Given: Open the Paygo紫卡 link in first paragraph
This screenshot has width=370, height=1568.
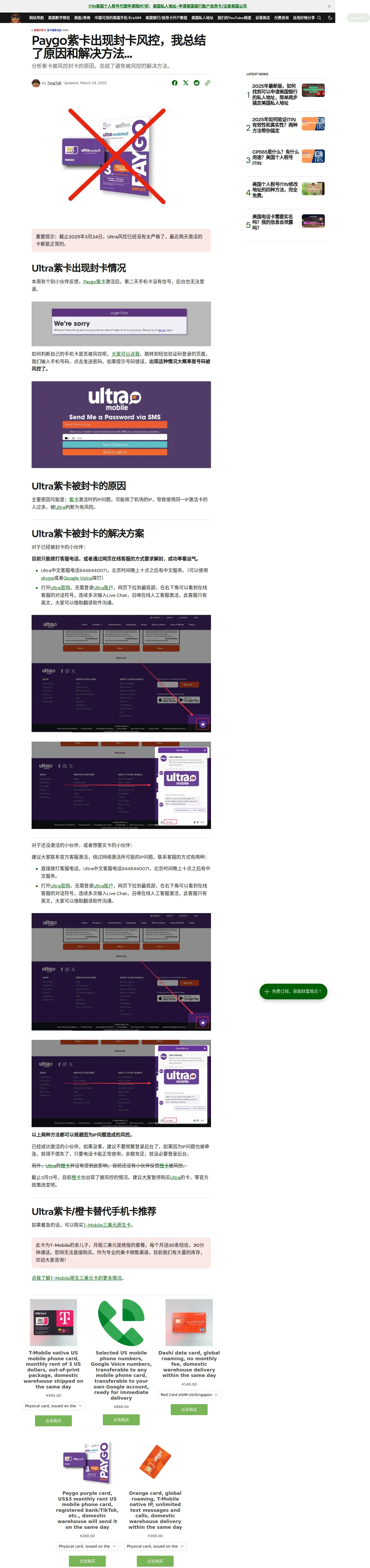Looking at the screenshot, I should point(94,282).
